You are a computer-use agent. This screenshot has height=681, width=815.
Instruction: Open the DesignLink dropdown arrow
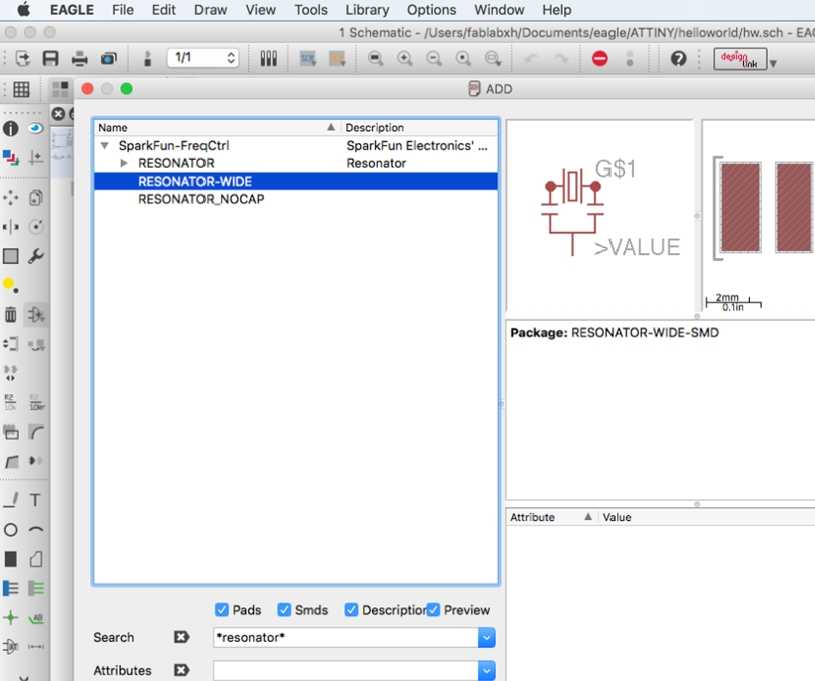[x=773, y=63]
